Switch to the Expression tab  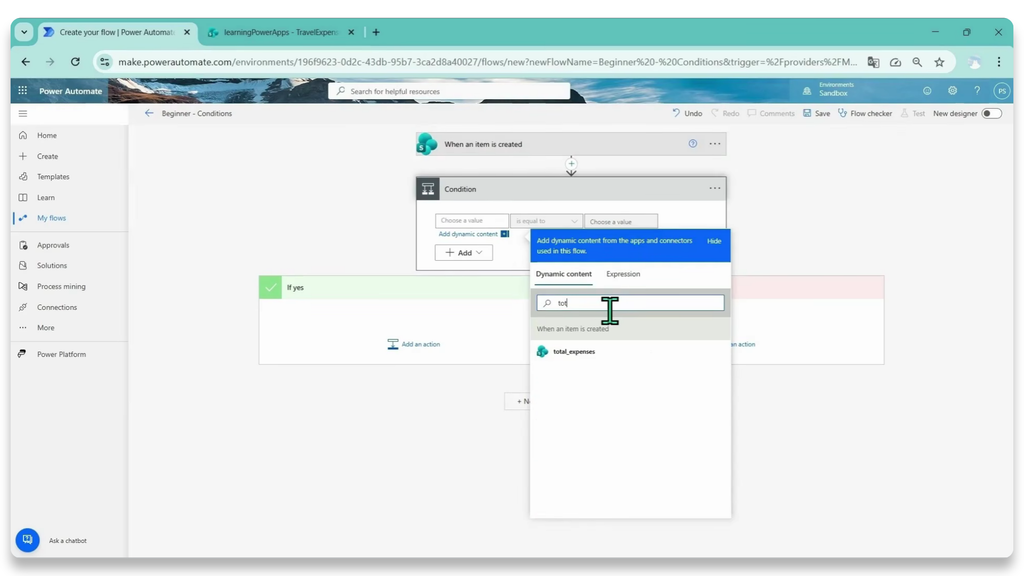(623, 274)
